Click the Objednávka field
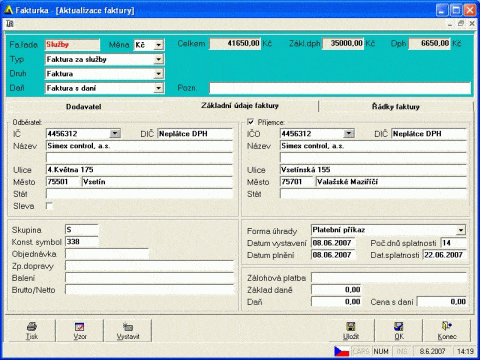 (107, 254)
